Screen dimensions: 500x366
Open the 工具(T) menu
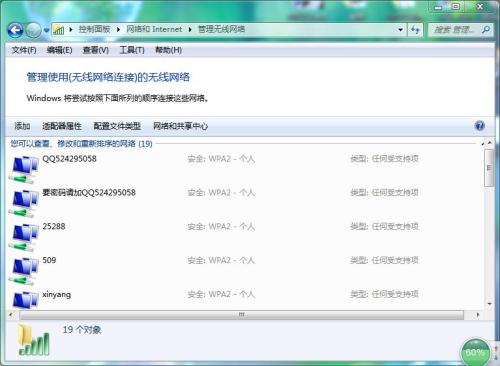[132, 50]
